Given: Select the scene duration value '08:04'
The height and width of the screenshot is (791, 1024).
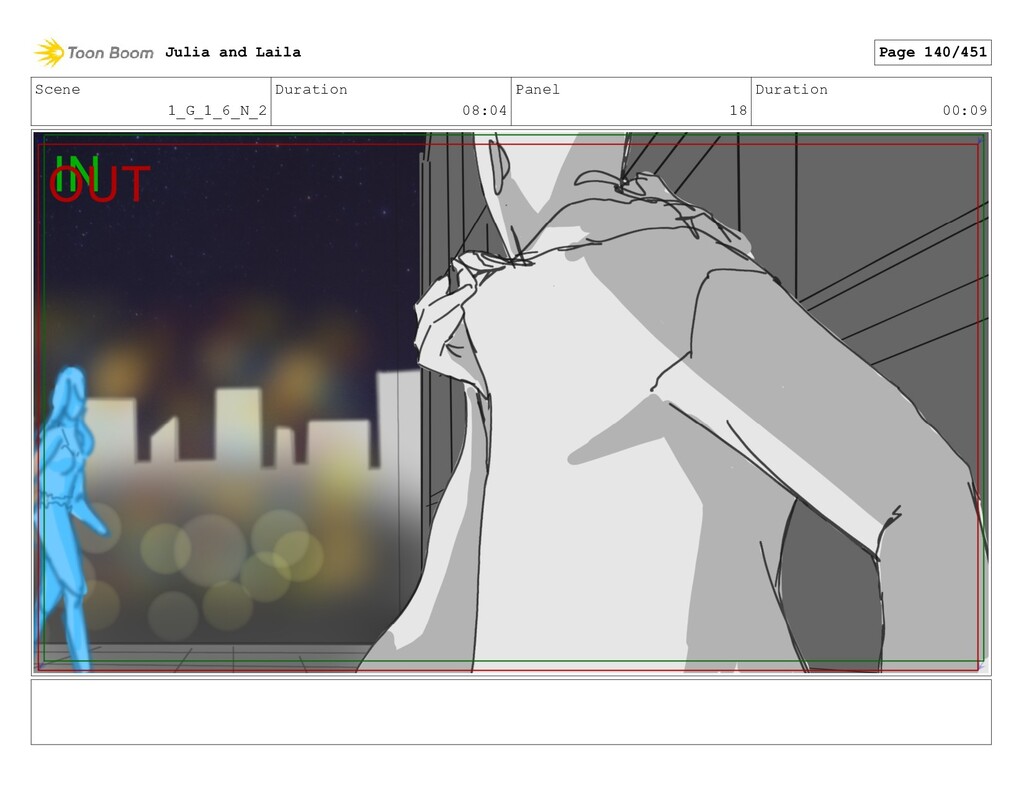Looking at the screenshot, I should pos(485,110).
